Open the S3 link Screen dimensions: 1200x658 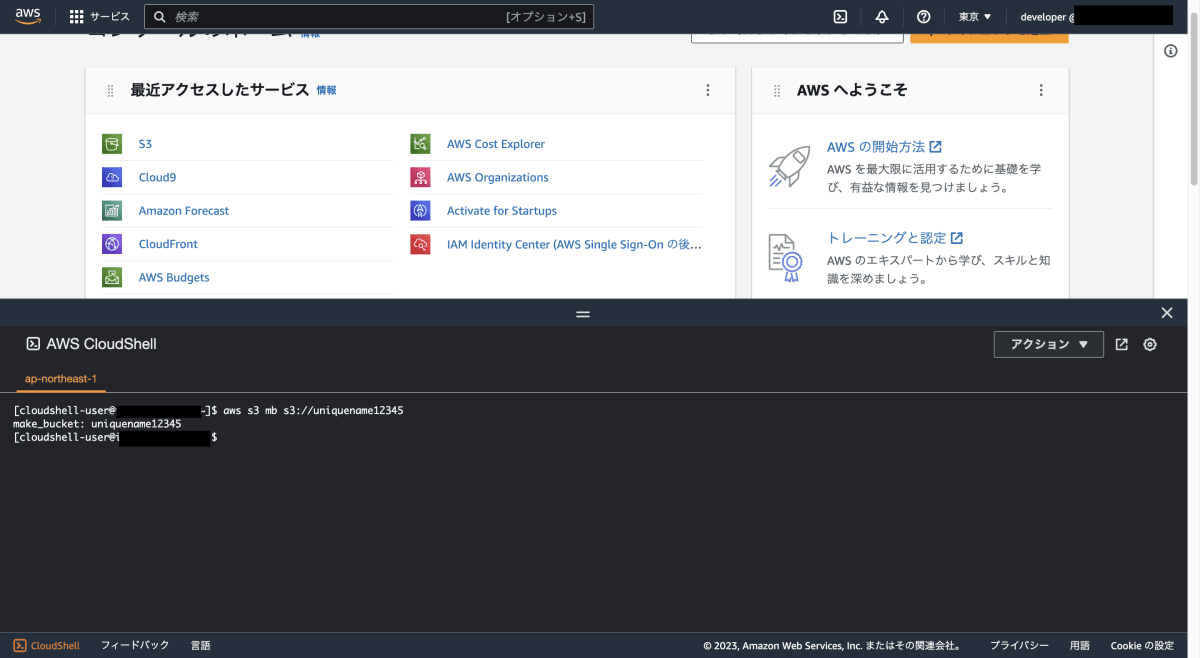pos(145,144)
